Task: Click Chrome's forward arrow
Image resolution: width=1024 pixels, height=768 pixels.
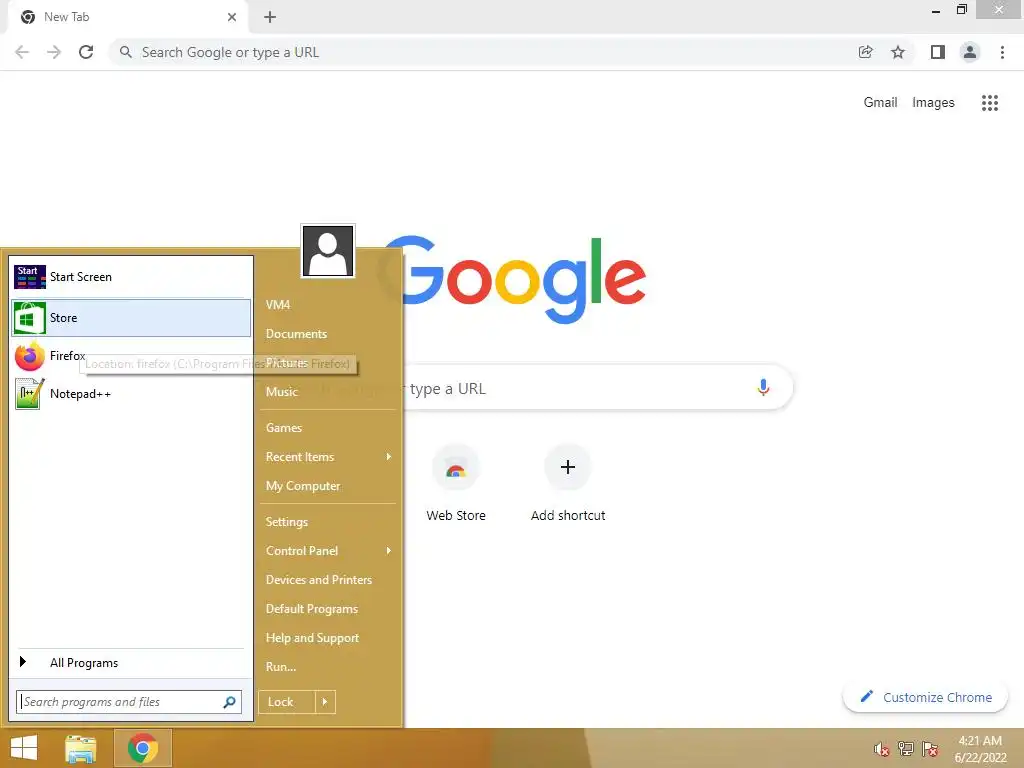Action: pos(54,52)
